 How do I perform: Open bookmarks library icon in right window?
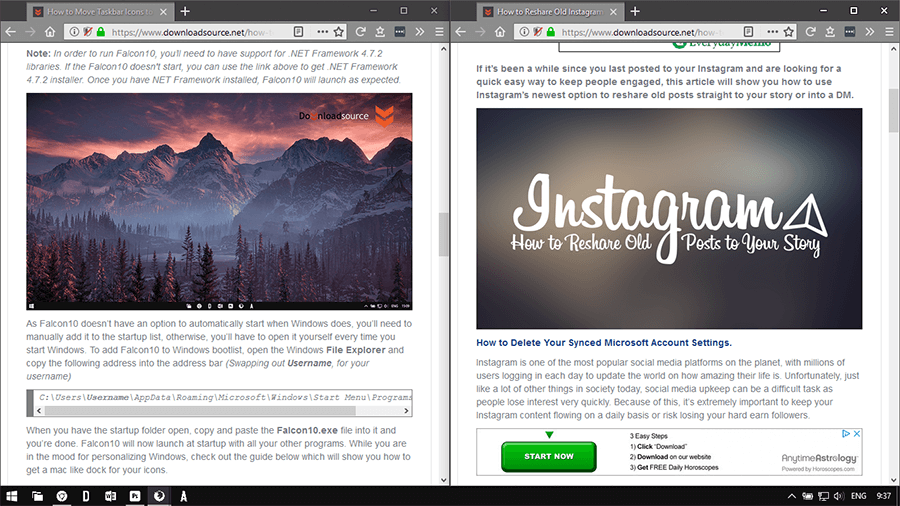[x=830, y=32]
